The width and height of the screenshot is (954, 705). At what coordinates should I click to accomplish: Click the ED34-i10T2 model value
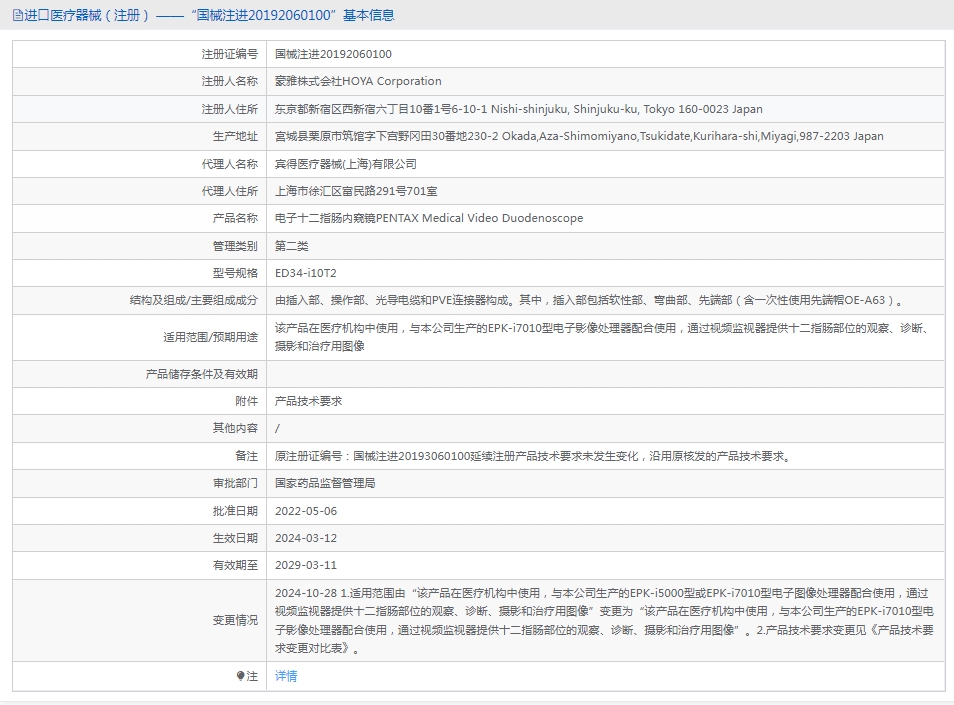coord(305,273)
